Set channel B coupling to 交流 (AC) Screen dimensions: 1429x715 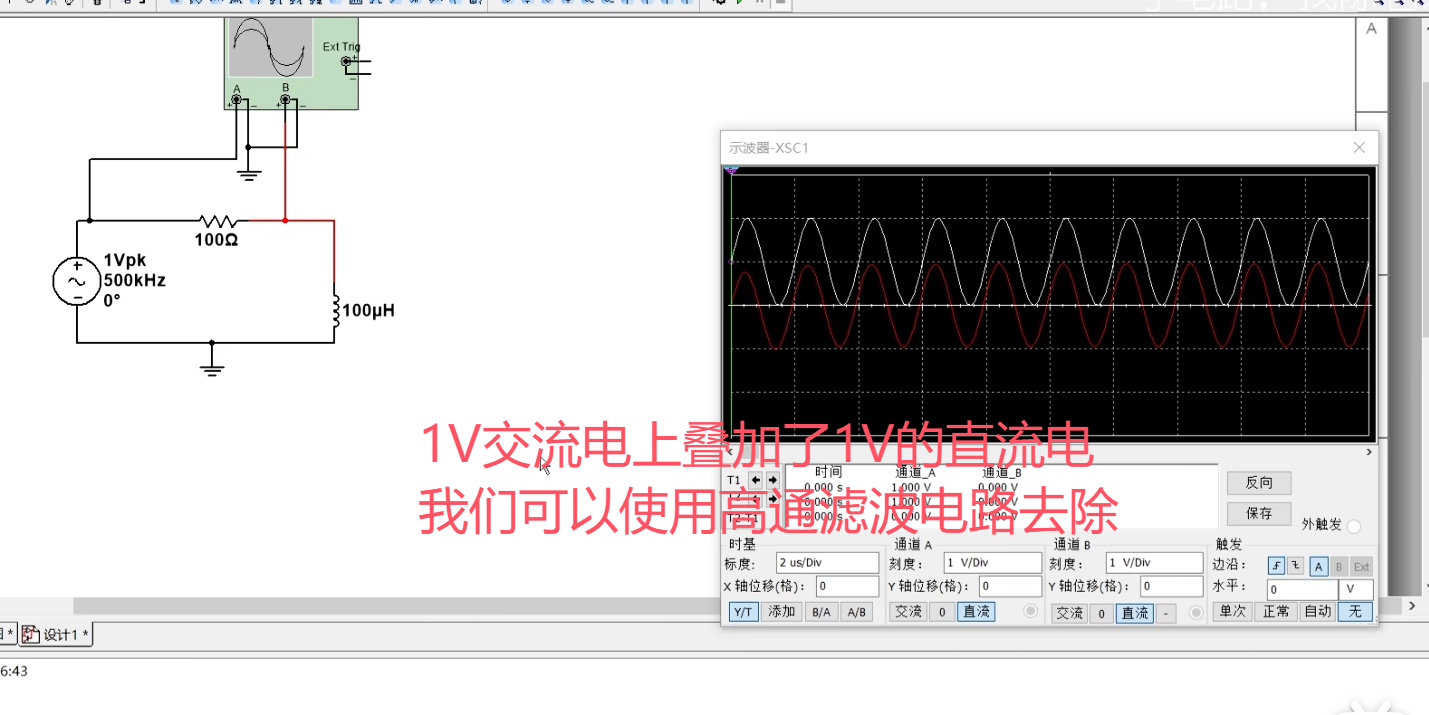click(x=1069, y=613)
